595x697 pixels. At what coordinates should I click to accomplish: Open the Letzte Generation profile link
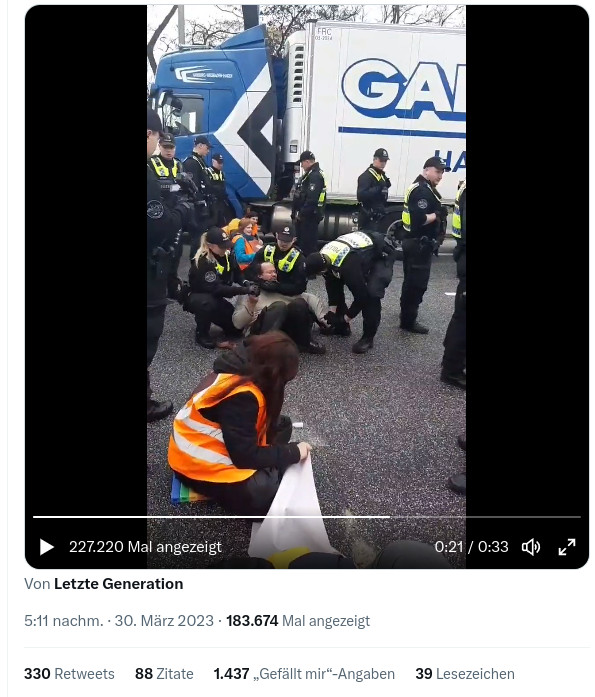coord(119,584)
